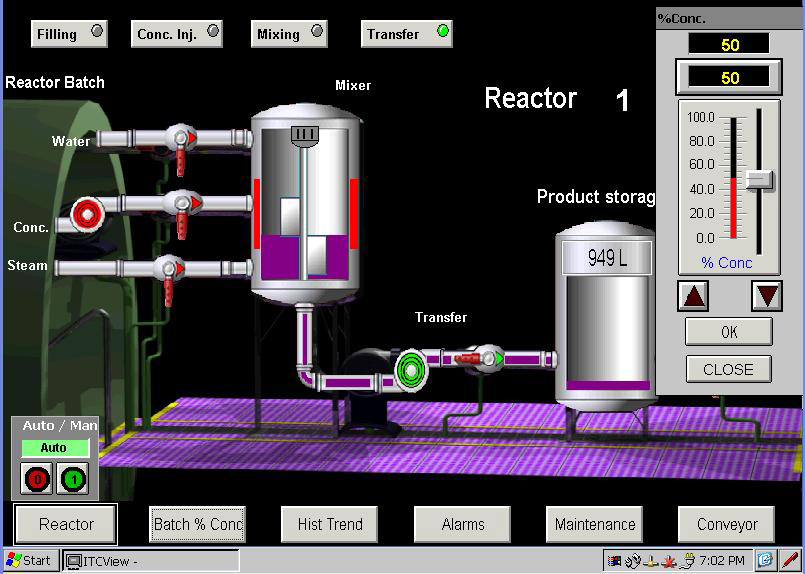Open the pen icon in system tray
The width and height of the screenshot is (805, 574).
(x=789, y=560)
